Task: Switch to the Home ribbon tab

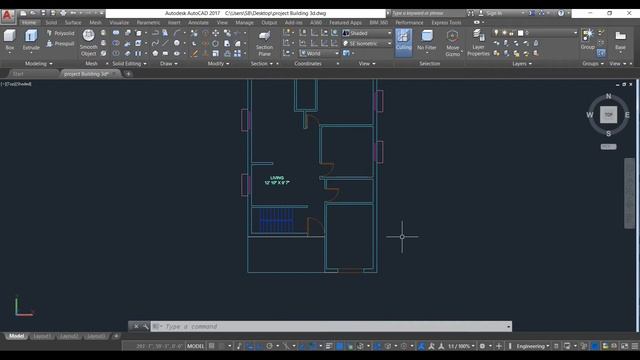Action: tap(29, 22)
